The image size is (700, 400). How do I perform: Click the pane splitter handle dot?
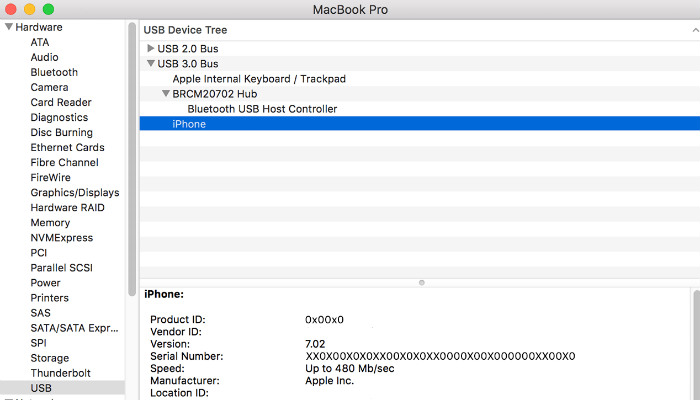[421, 283]
